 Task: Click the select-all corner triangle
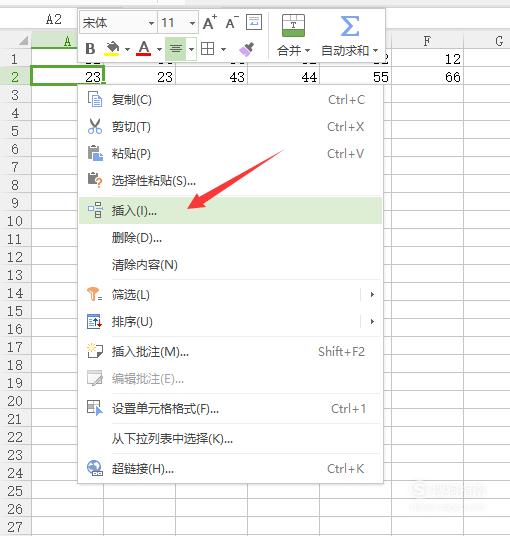(23, 41)
